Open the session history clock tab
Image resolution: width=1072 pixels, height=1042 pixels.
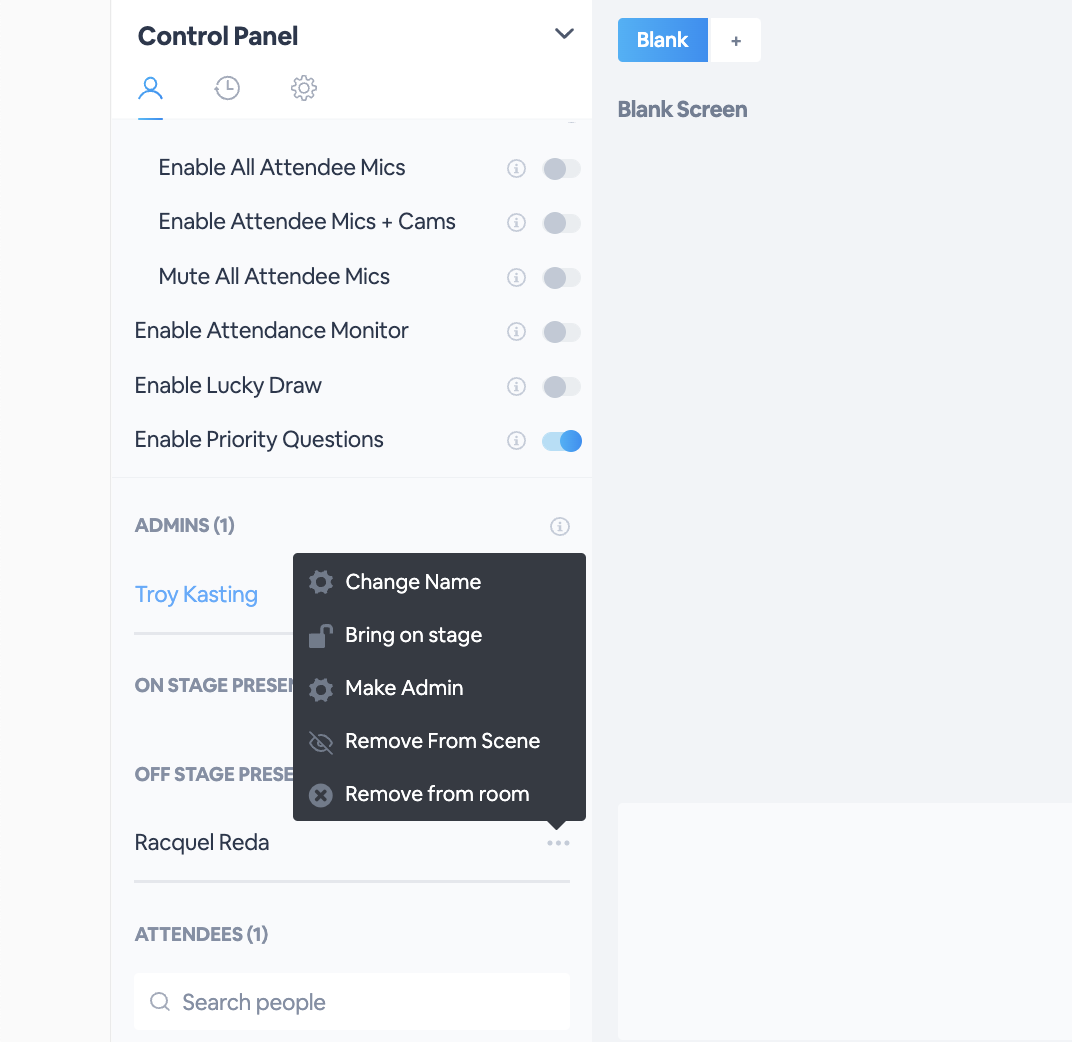pyautogui.click(x=227, y=88)
